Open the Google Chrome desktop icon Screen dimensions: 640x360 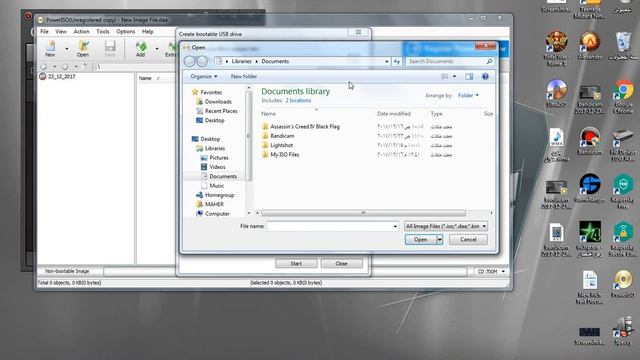pos(623,96)
